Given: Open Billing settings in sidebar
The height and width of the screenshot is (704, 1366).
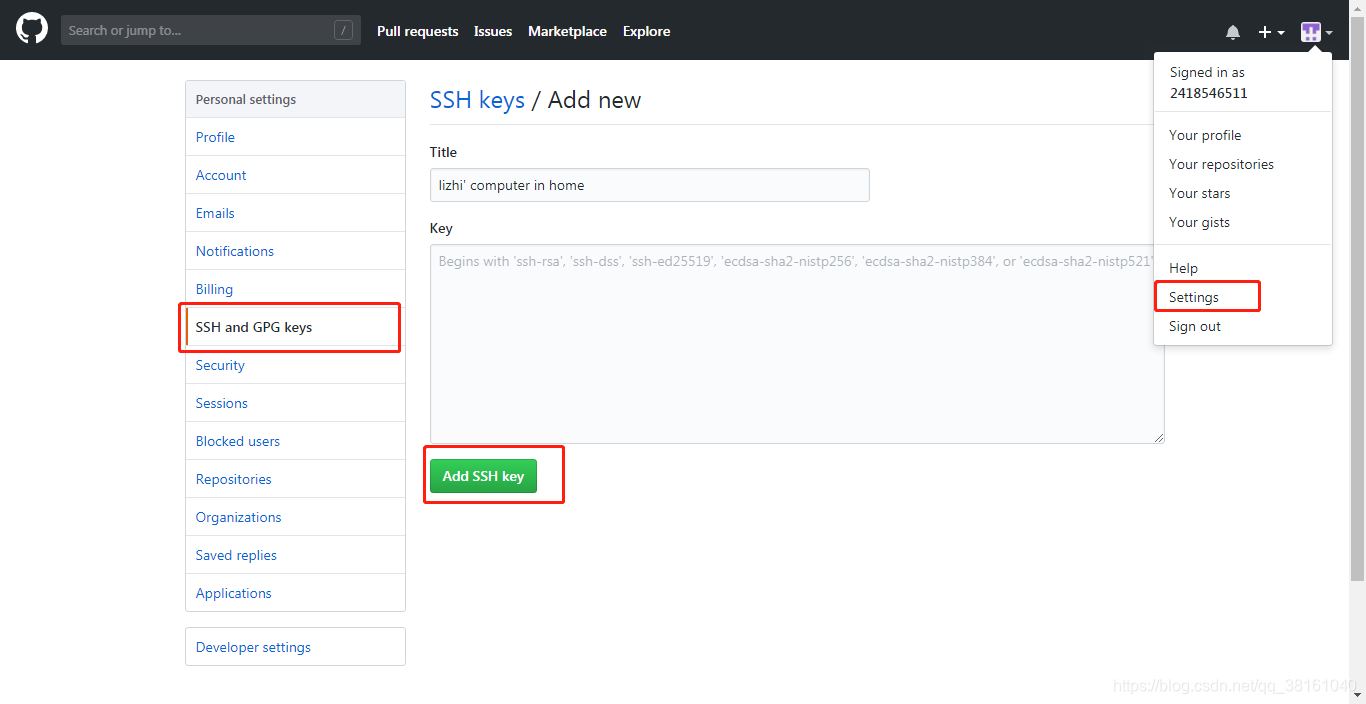Looking at the screenshot, I should pos(295,289).
